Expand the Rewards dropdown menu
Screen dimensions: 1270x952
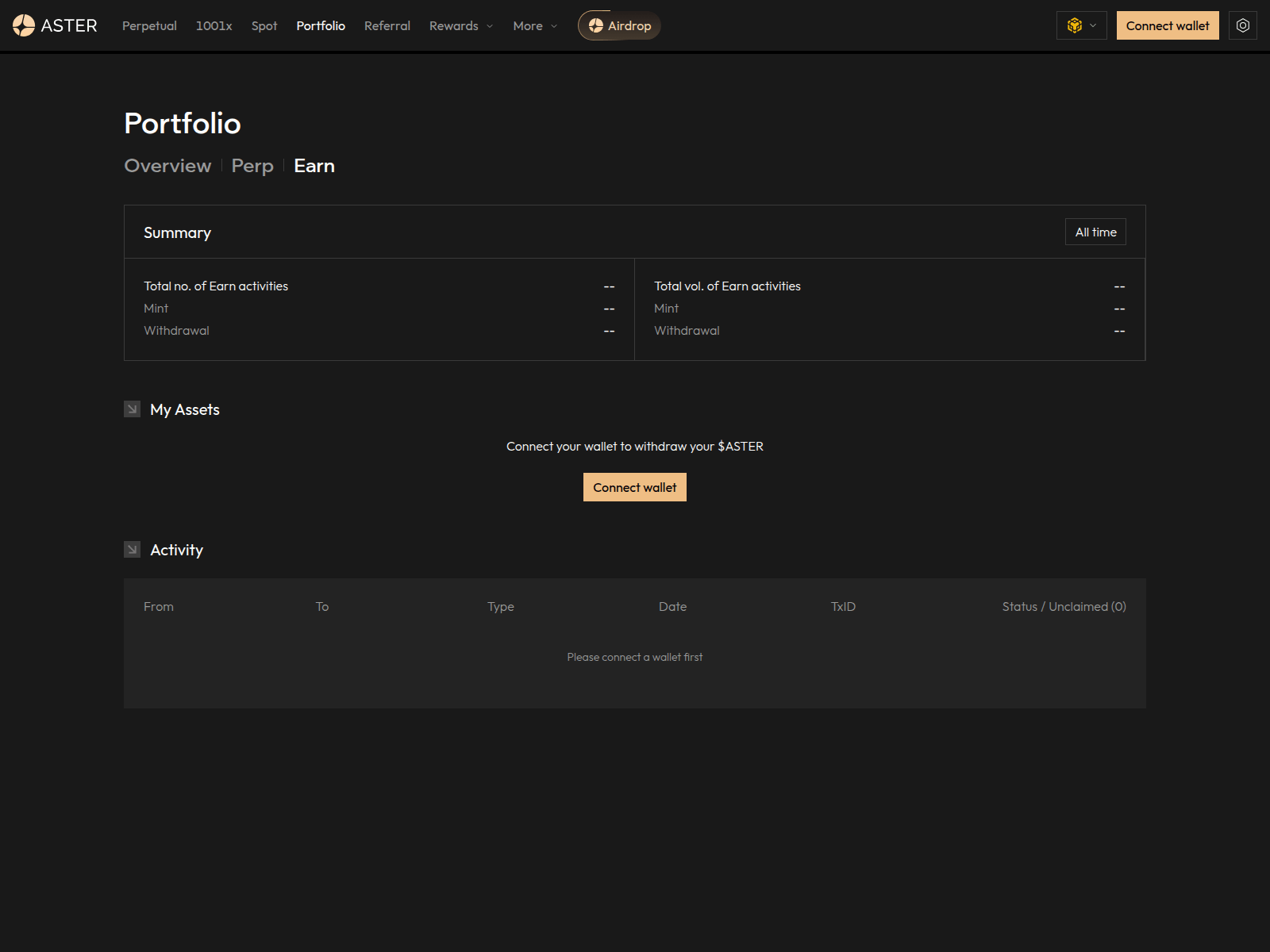460,25
